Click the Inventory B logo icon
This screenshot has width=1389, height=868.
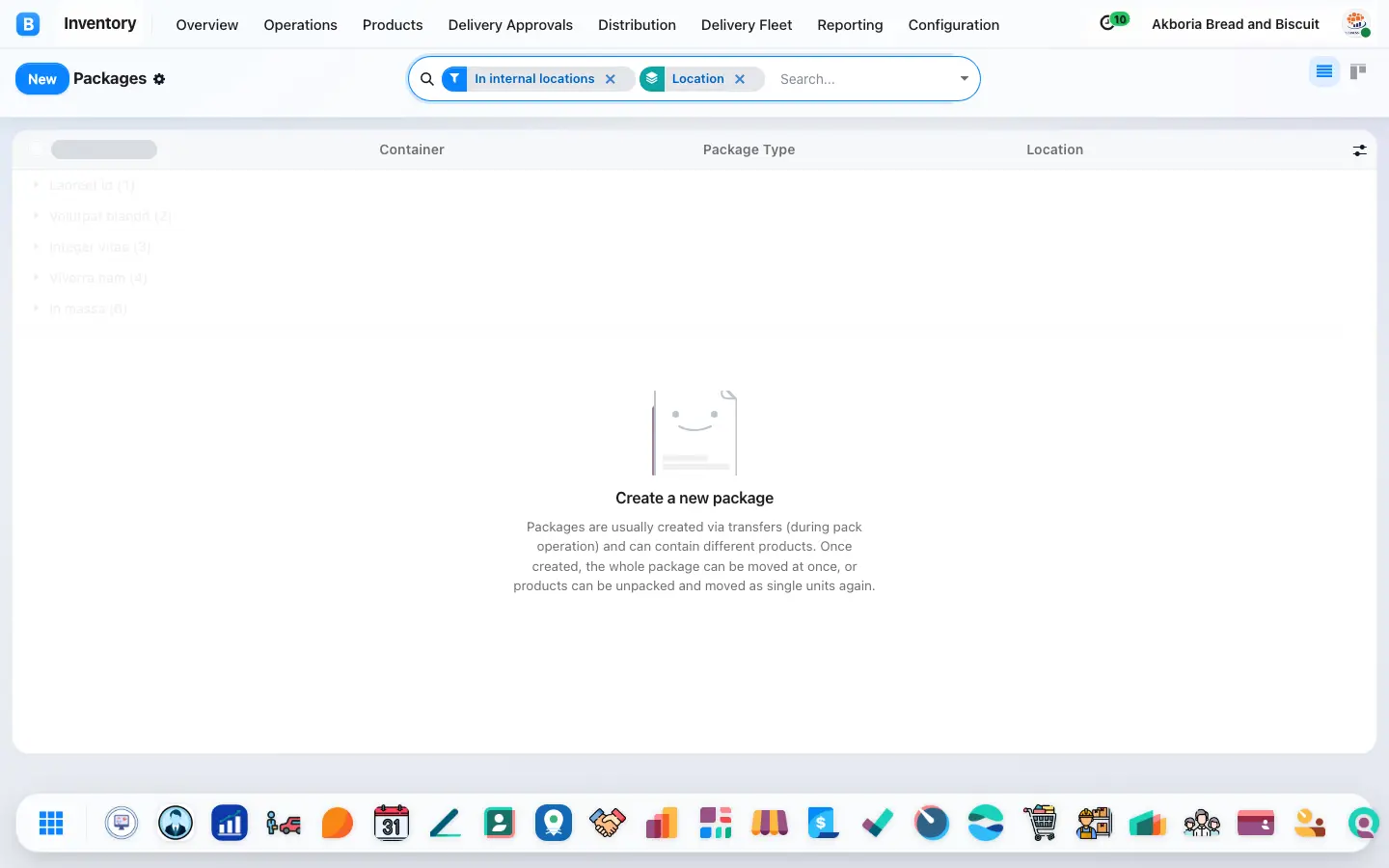[28, 24]
